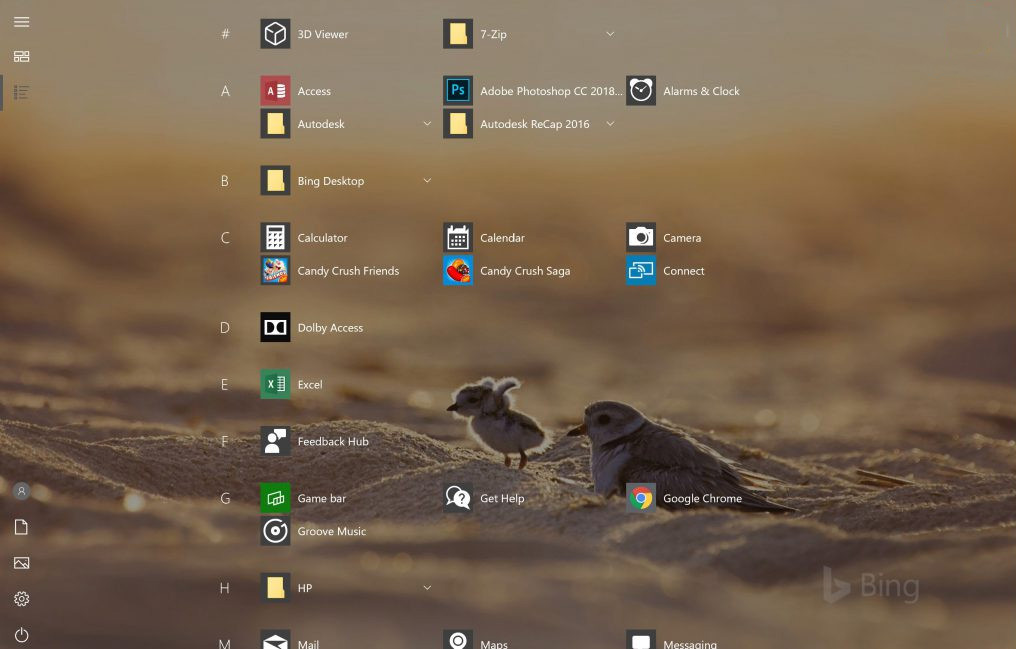The height and width of the screenshot is (649, 1016).
Task: Expand the Bing Desktop folder chevron
Action: (x=427, y=181)
